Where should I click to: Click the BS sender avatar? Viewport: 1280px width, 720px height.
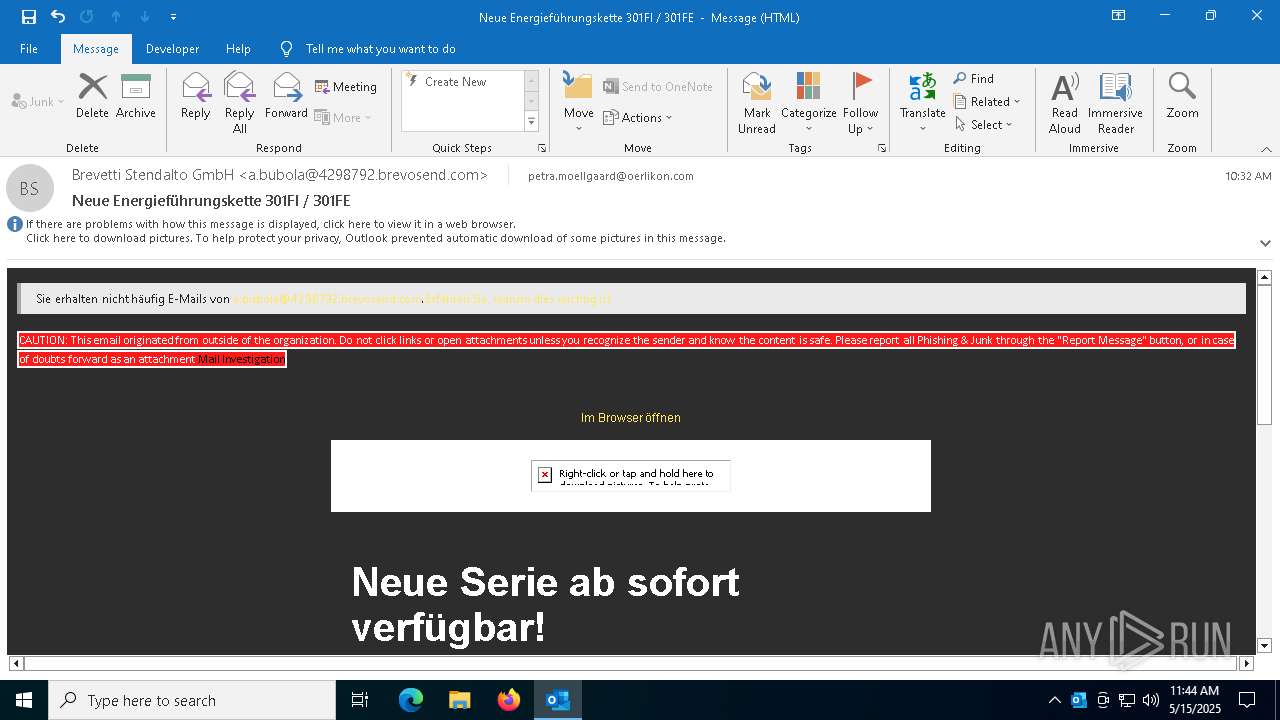30,188
